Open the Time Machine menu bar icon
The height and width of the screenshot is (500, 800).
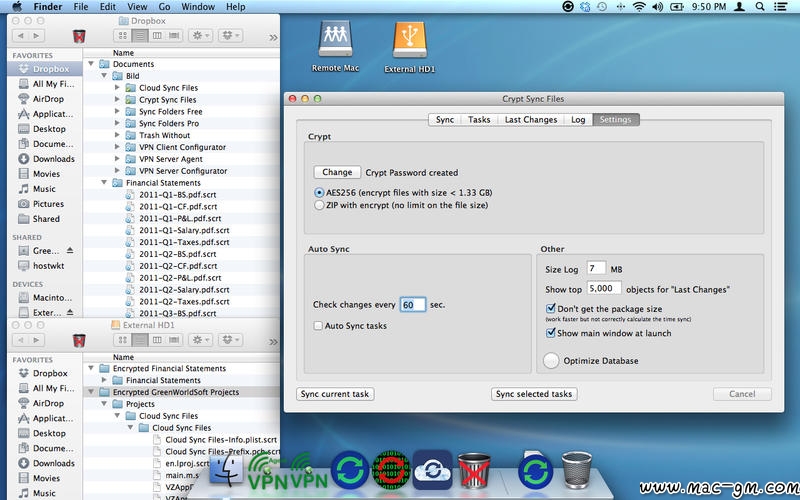coord(602,7)
